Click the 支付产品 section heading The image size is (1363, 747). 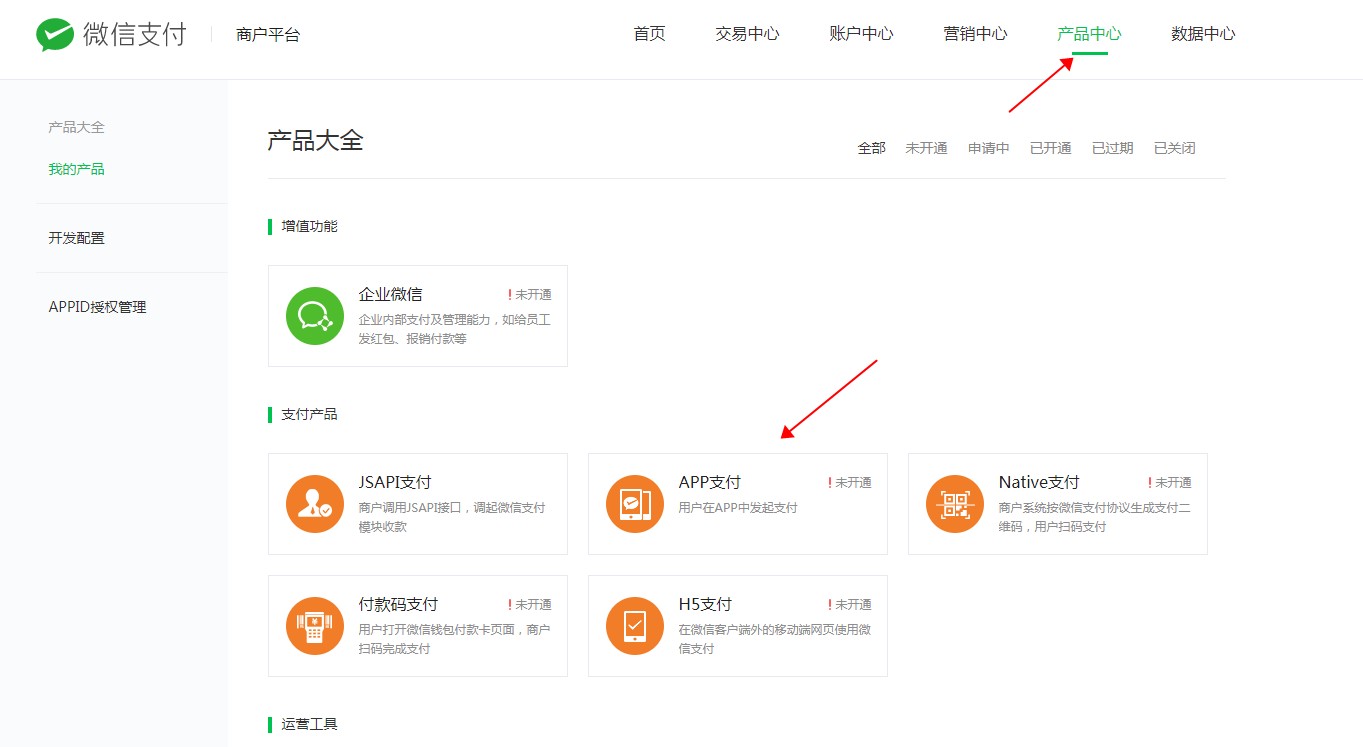coord(309,414)
